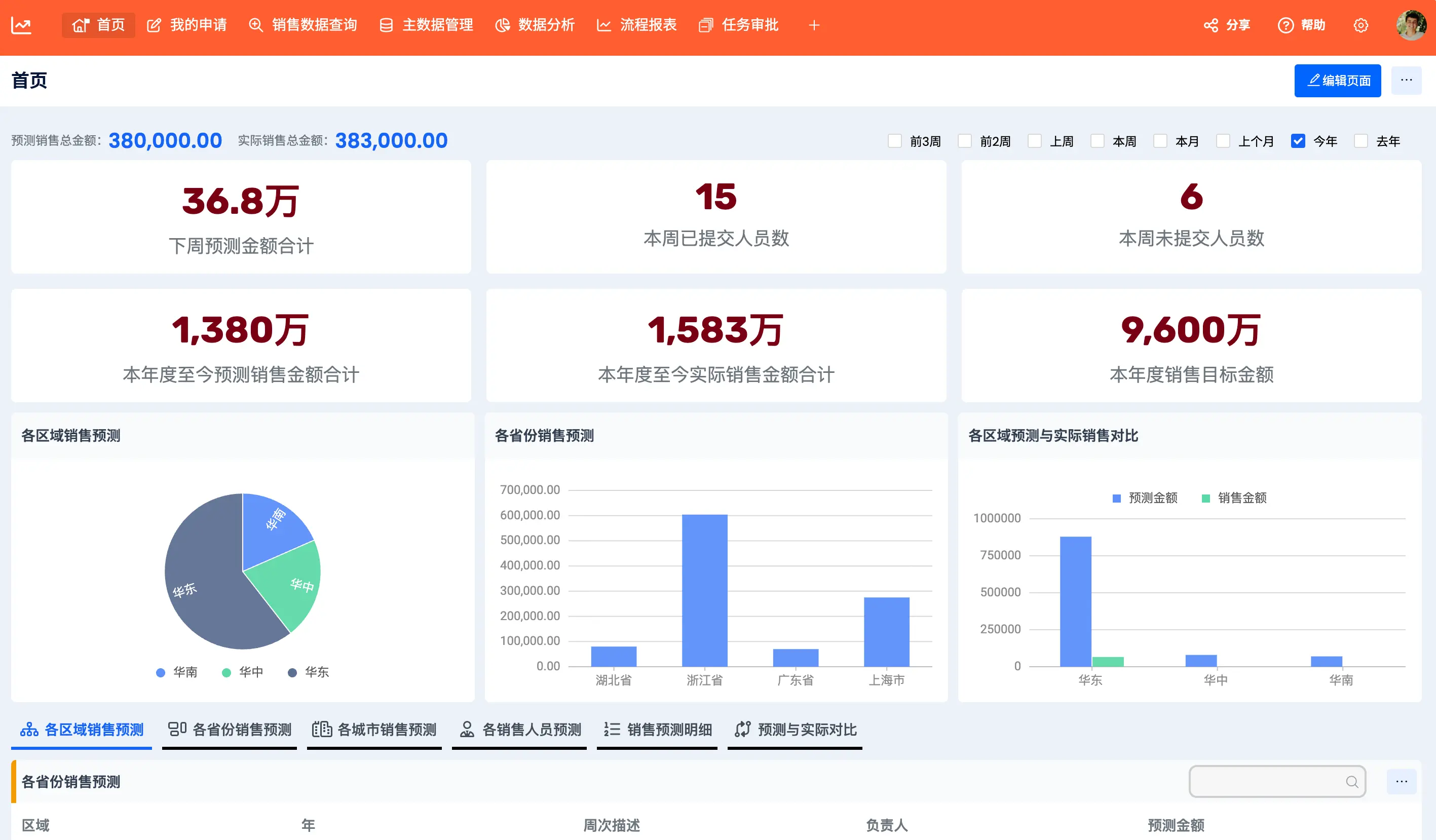This screenshot has height=840, width=1436.
Task: Open 主数据管理 navigation menu
Action: (426, 26)
